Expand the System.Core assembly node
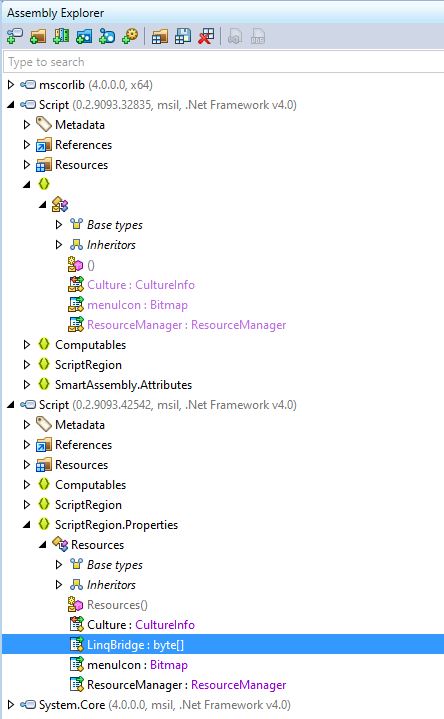Screen dimensions: 444x719 click(11, 704)
